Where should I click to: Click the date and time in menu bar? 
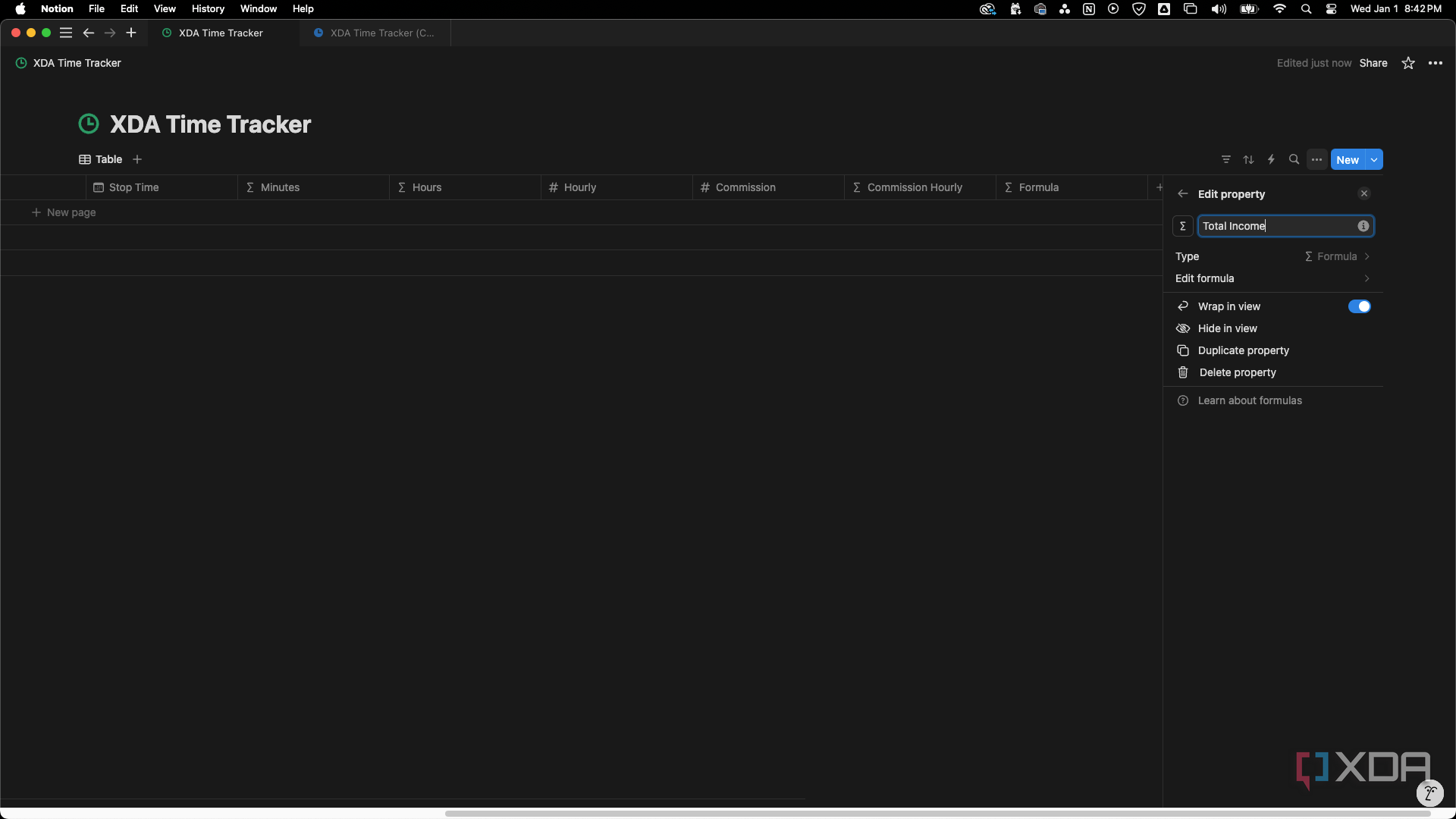(x=1395, y=9)
